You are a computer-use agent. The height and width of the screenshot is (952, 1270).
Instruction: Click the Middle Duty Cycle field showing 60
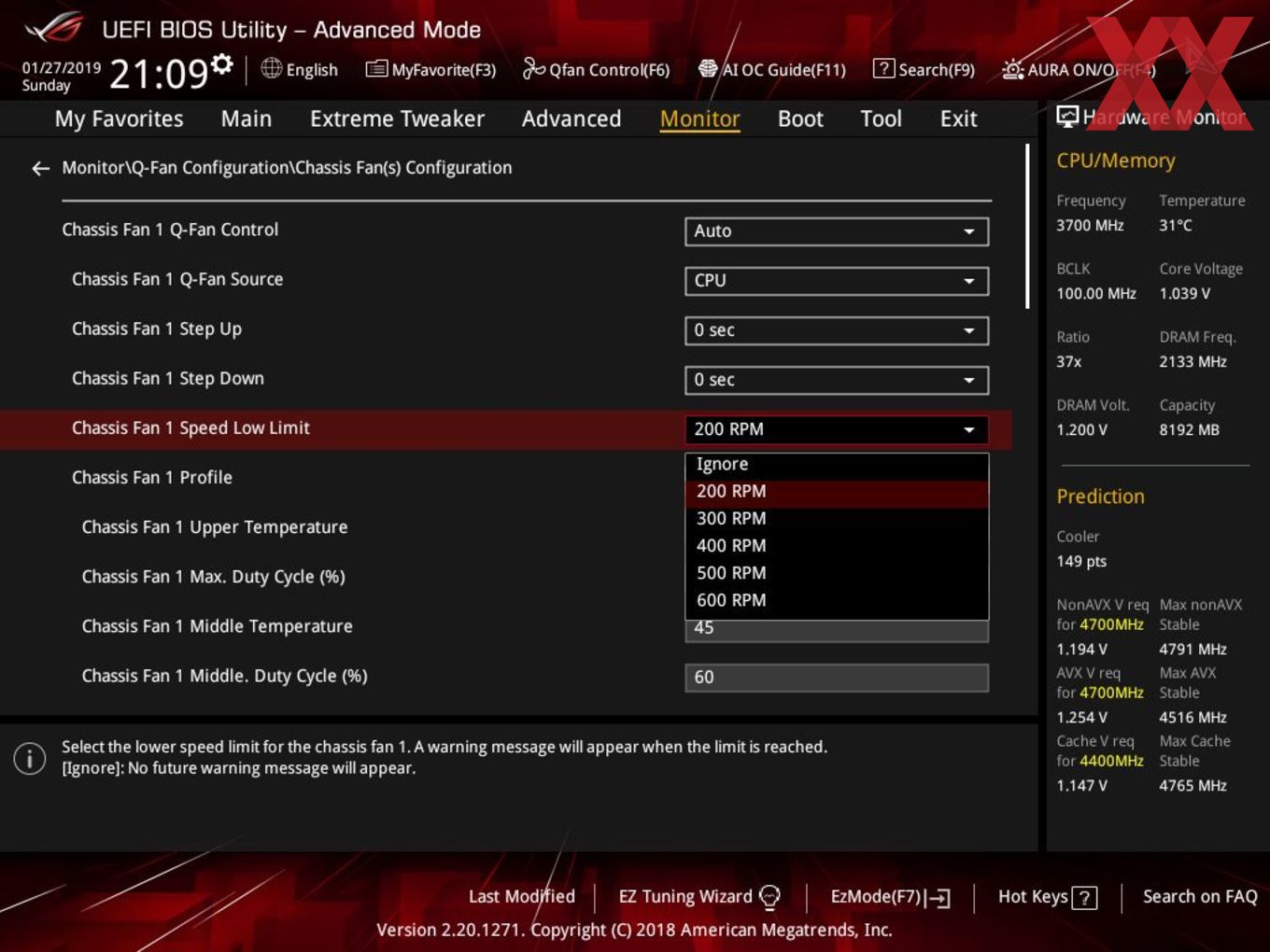click(837, 678)
